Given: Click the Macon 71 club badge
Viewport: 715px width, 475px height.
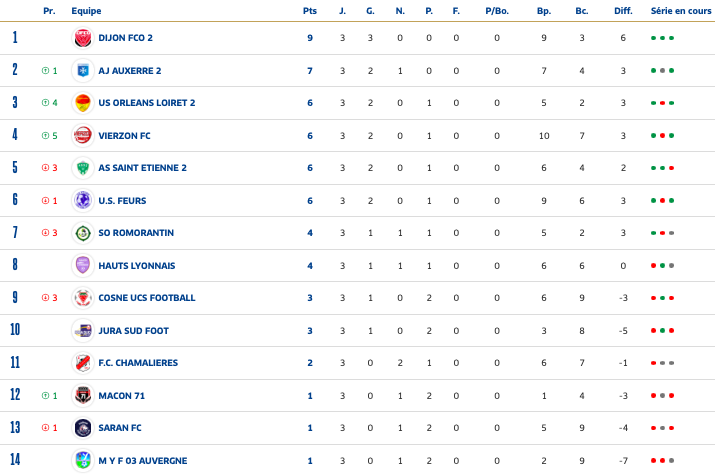Looking at the screenshot, I should 83,396.
